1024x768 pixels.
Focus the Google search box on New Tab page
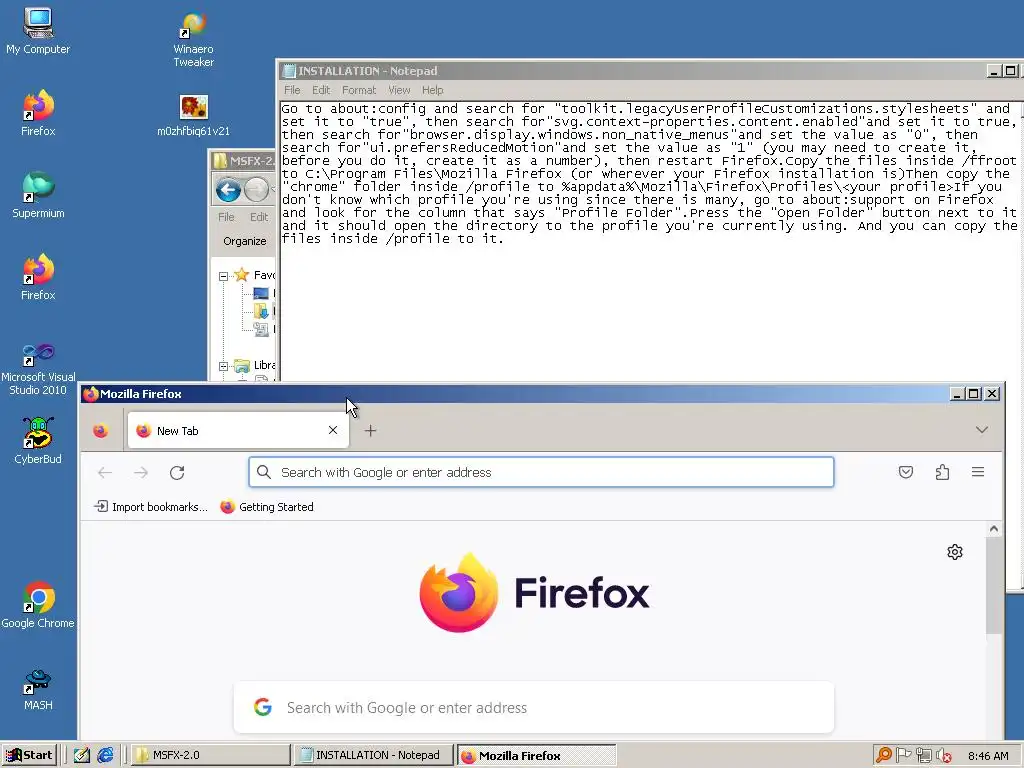(x=534, y=707)
